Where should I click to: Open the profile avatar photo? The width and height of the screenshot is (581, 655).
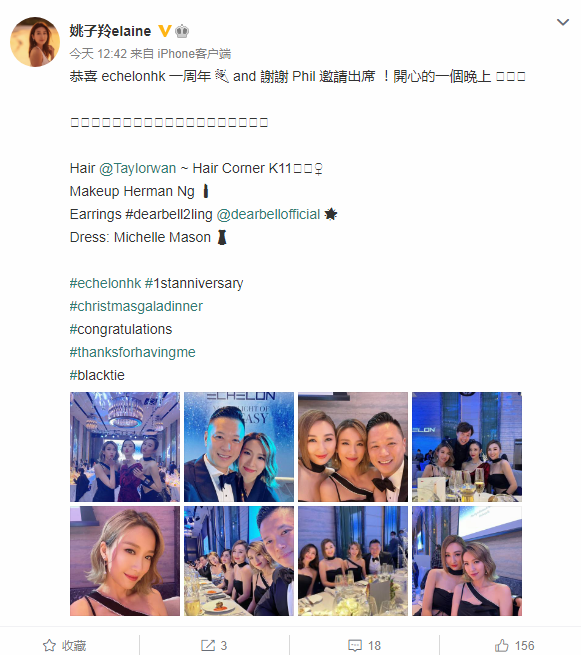coord(35,42)
